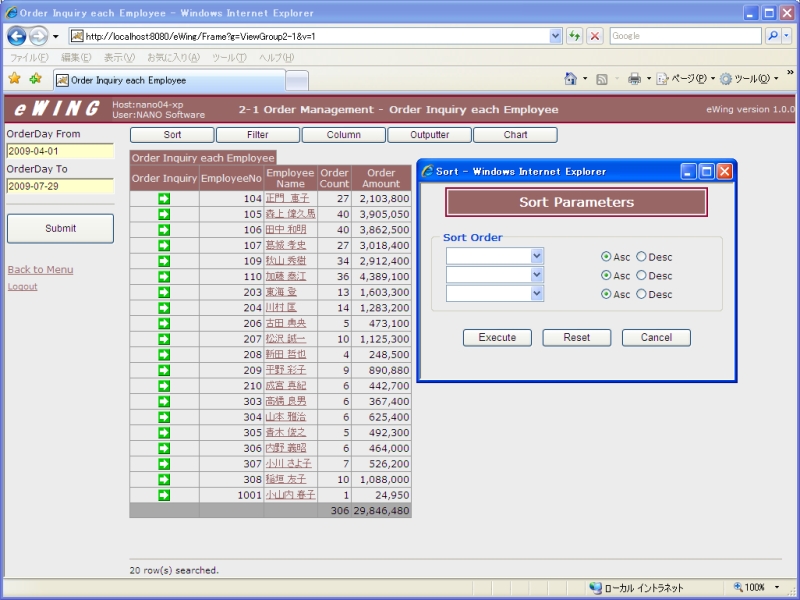Select the Order Inquiry each Employee browser tab
This screenshot has width=800, height=600.
tap(169, 80)
